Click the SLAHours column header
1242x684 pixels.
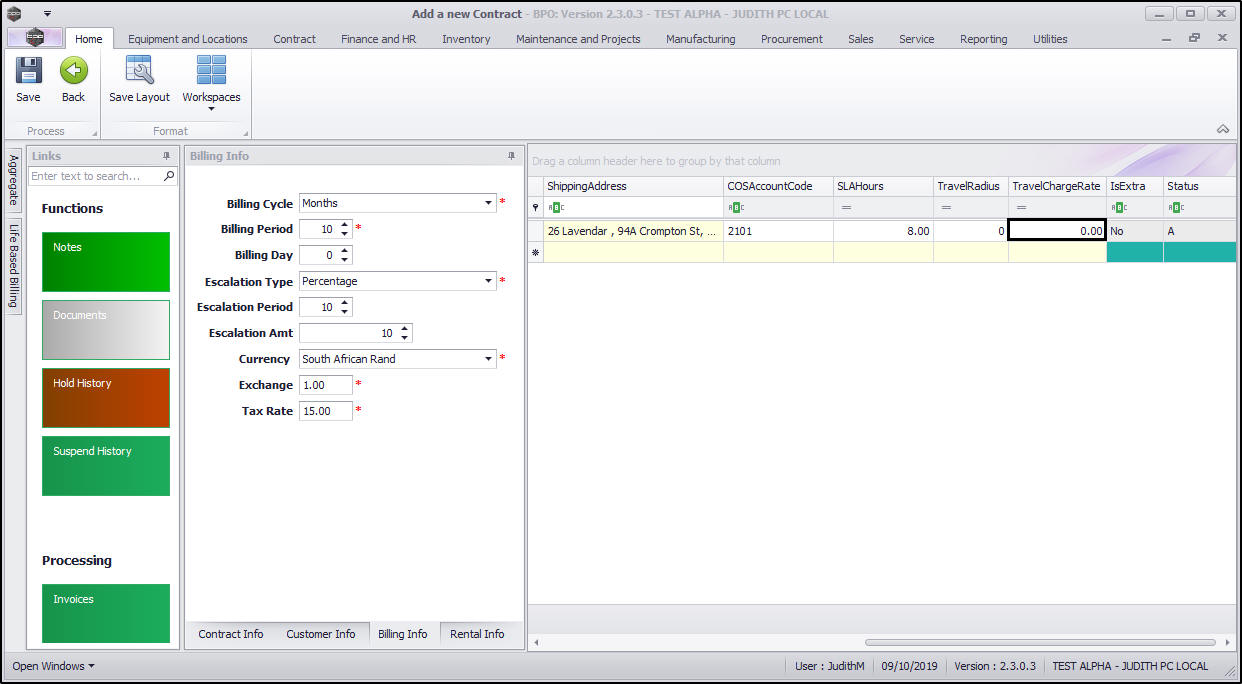[883, 186]
